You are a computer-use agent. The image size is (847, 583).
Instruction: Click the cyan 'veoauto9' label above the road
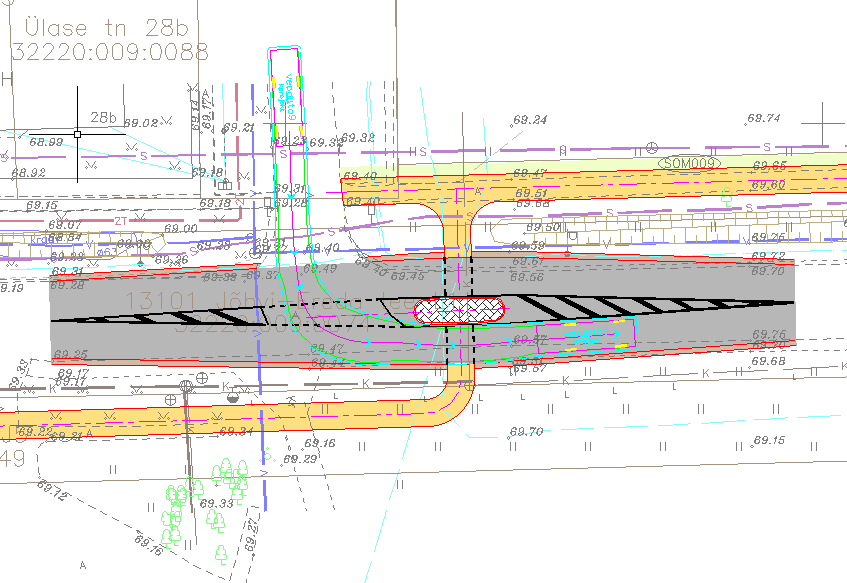pos(290,97)
